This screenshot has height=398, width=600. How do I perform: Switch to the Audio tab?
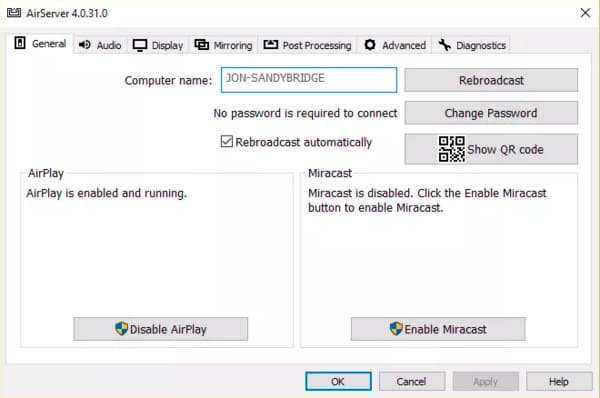(100, 45)
